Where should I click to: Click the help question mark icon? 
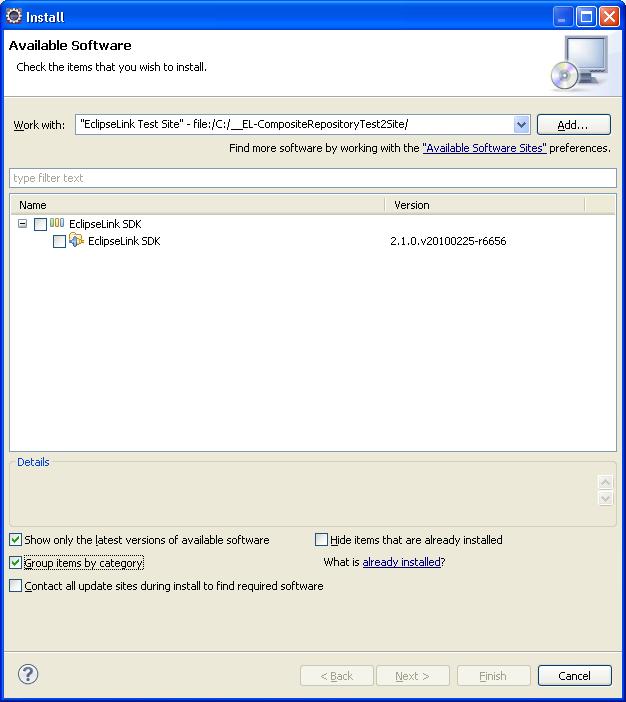tap(28, 674)
